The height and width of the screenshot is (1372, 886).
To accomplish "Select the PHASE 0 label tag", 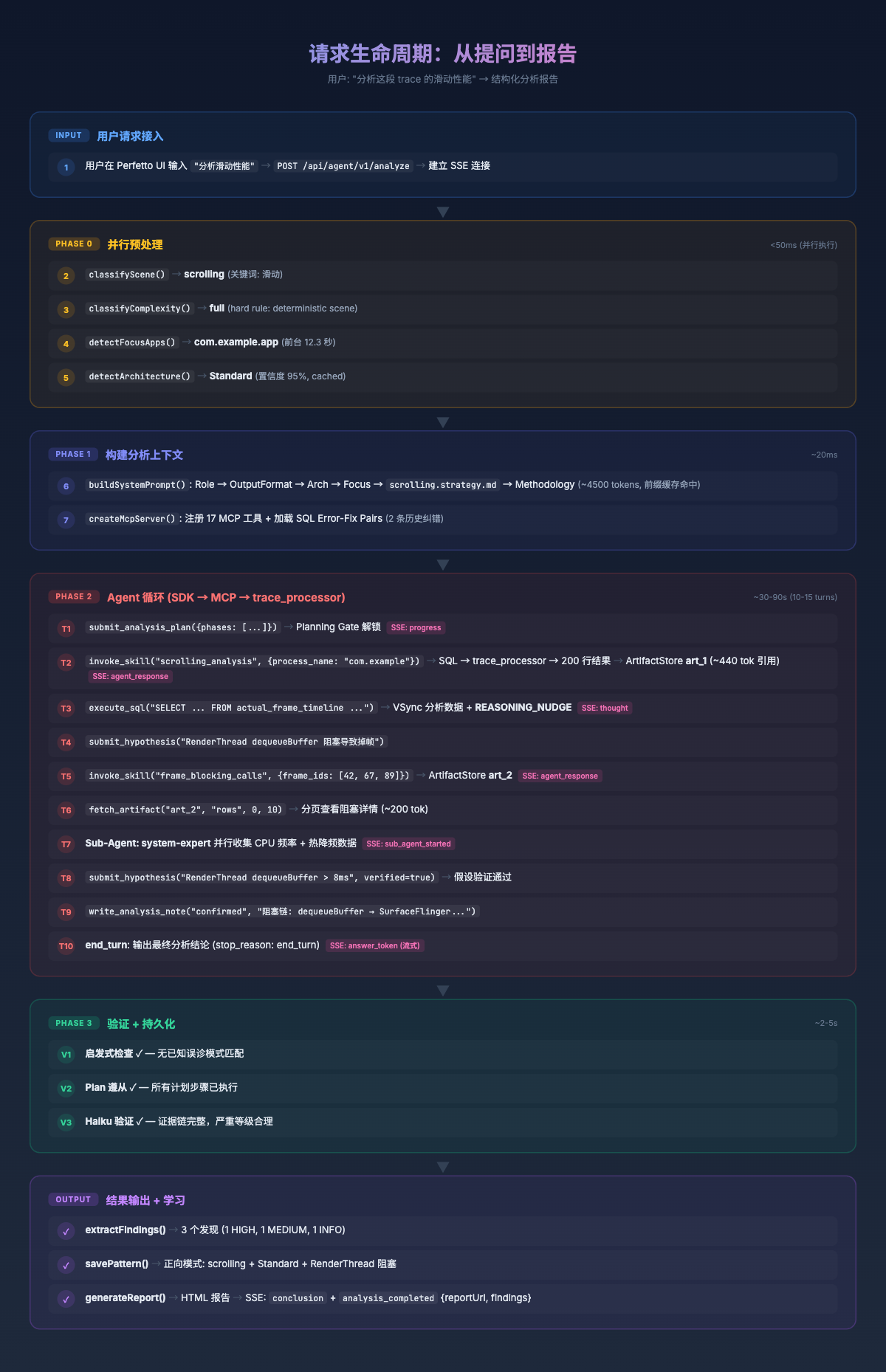I will [74, 244].
